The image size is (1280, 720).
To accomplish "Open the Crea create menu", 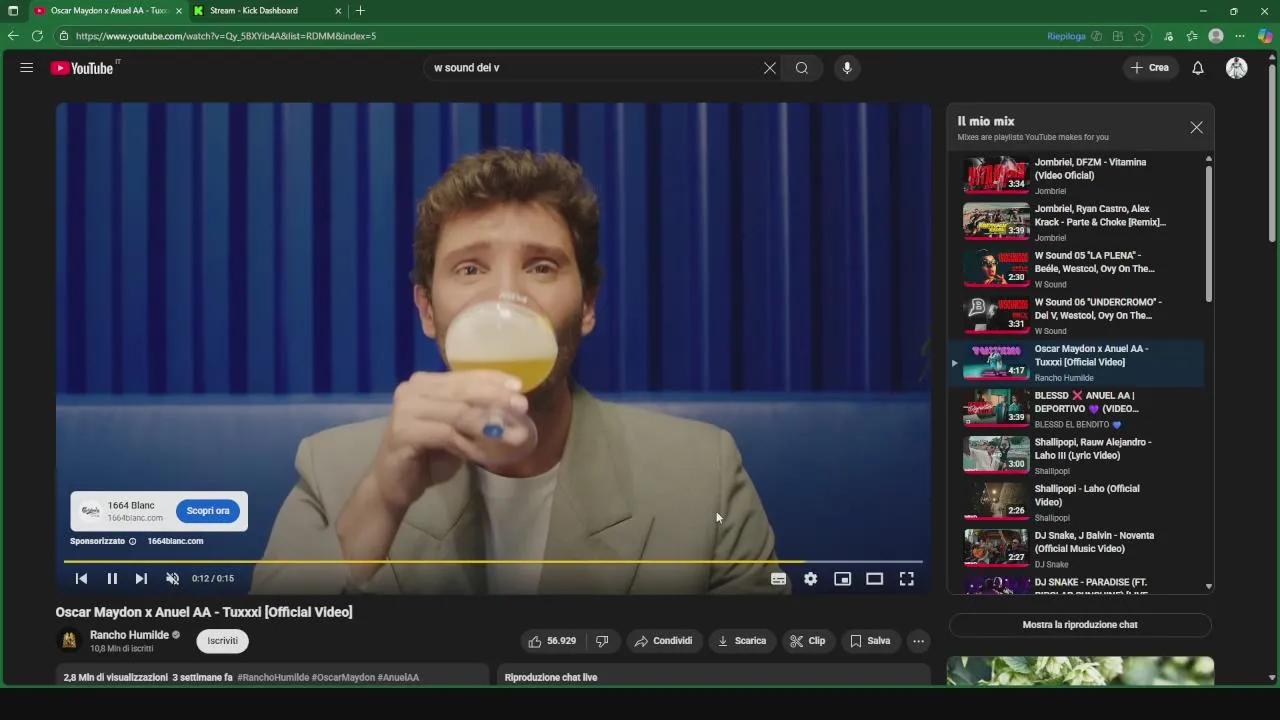I will tap(1150, 68).
